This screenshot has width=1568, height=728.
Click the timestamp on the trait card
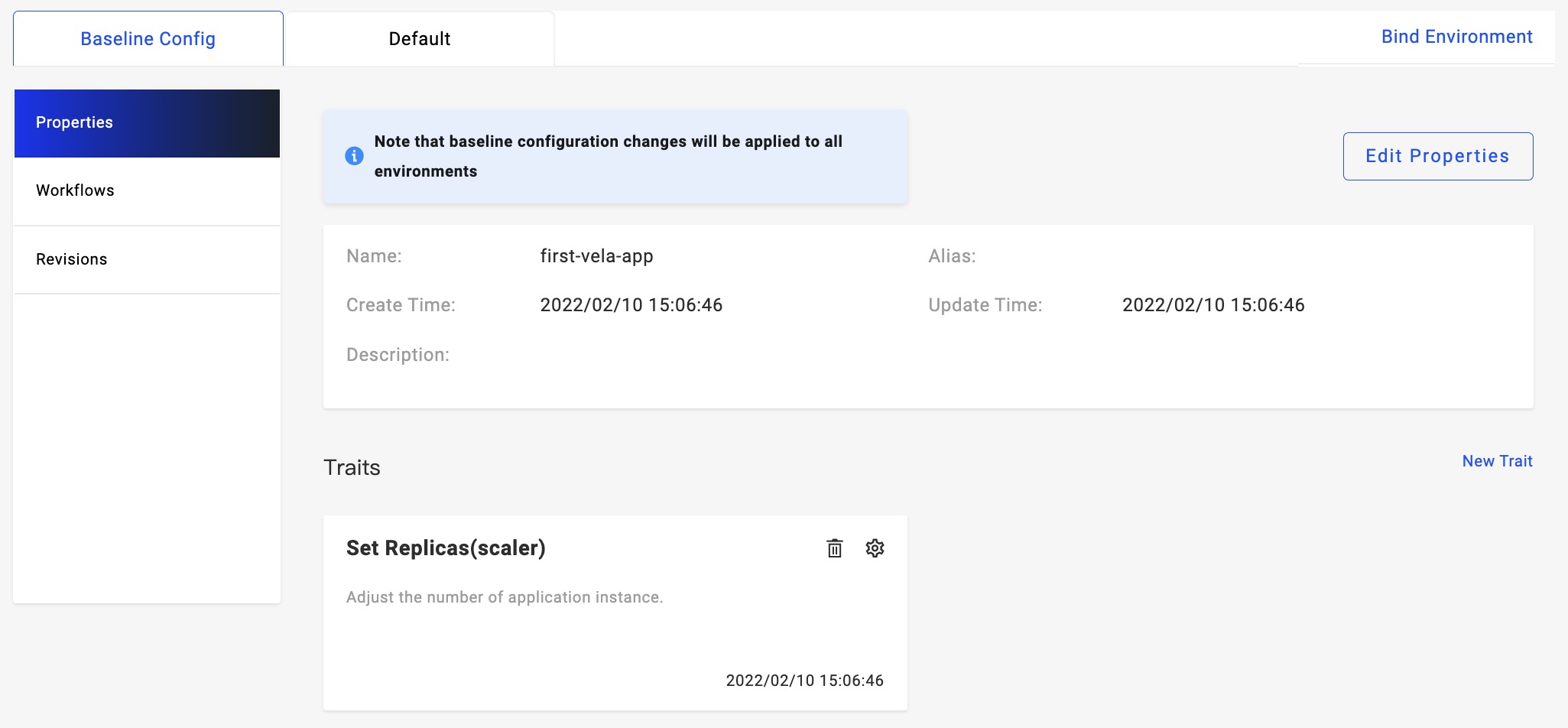point(804,681)
